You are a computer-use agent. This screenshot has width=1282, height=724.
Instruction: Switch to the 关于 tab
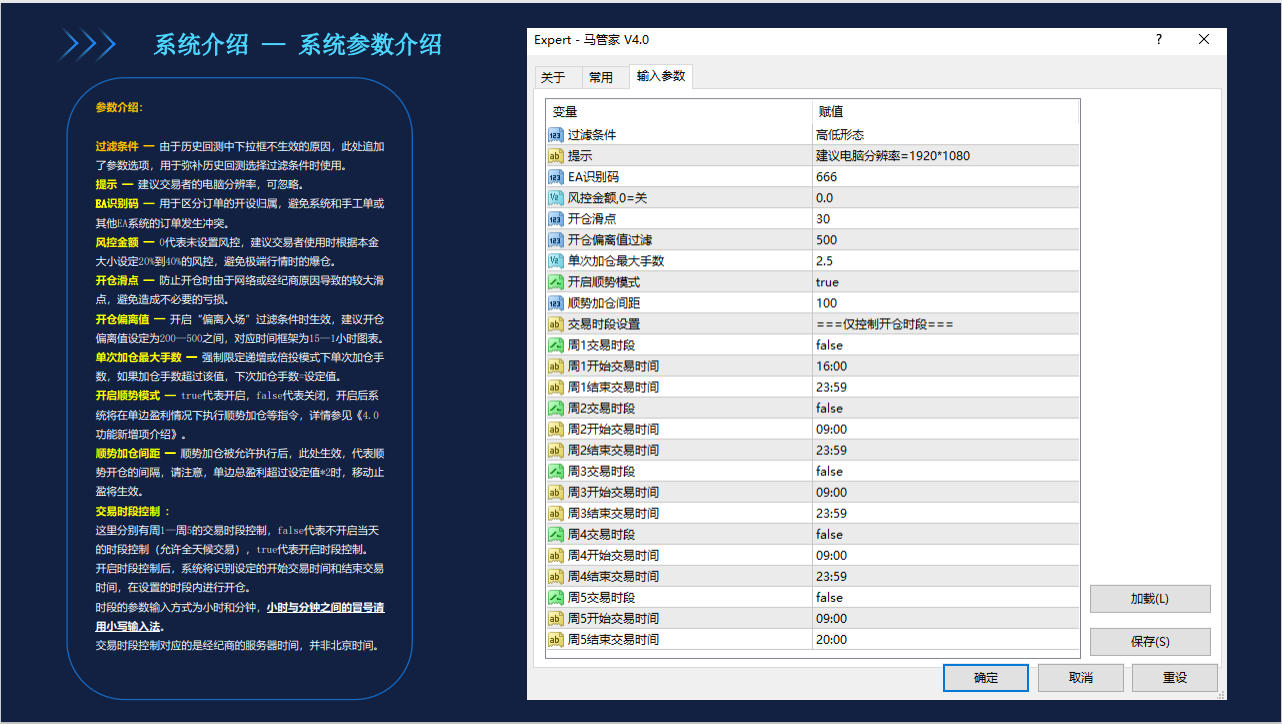tap(553, 77)
